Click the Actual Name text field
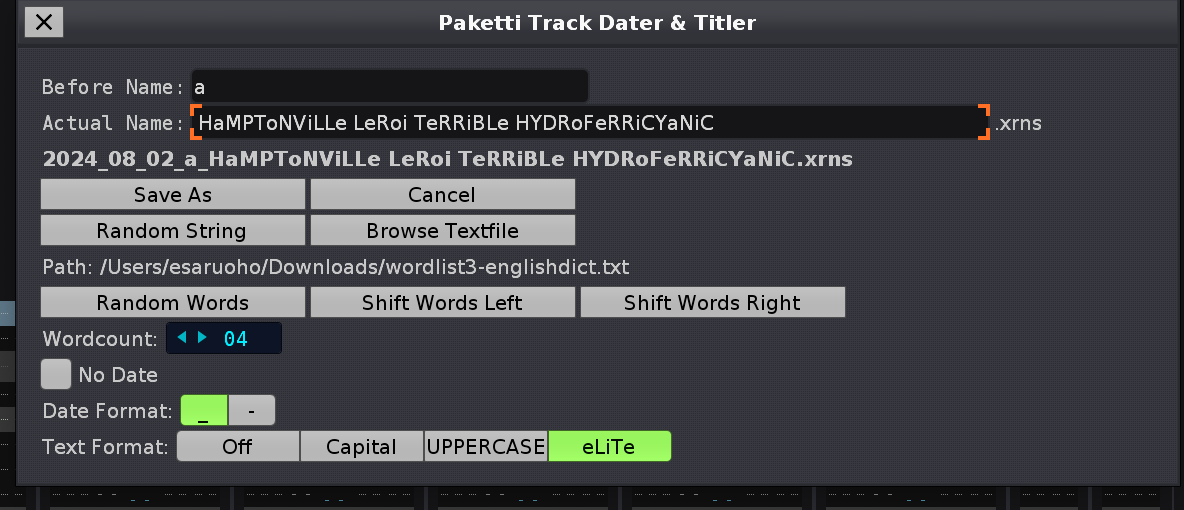The image size is (1184, 510). [590, 123]
